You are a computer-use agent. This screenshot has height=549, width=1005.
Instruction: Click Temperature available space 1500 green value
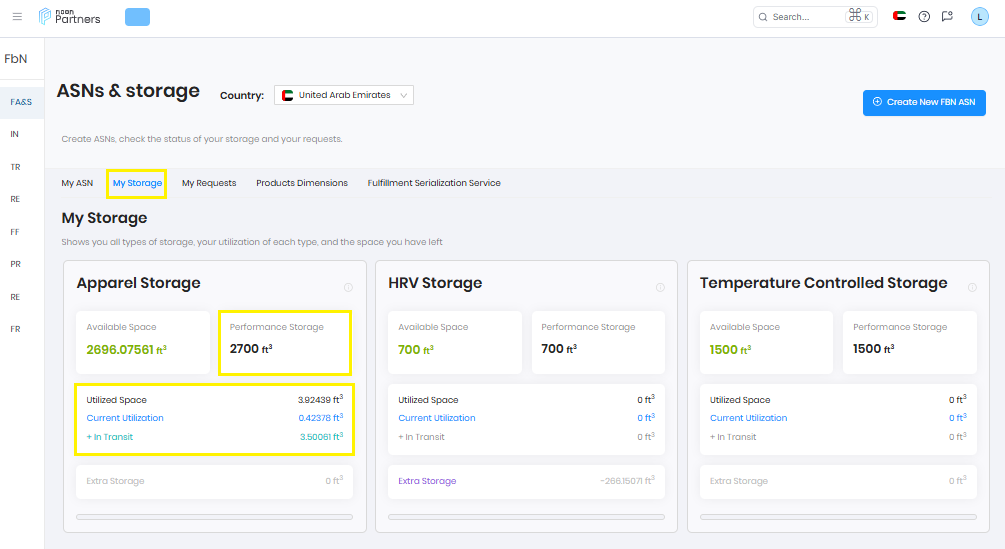(x=730, y=350)
